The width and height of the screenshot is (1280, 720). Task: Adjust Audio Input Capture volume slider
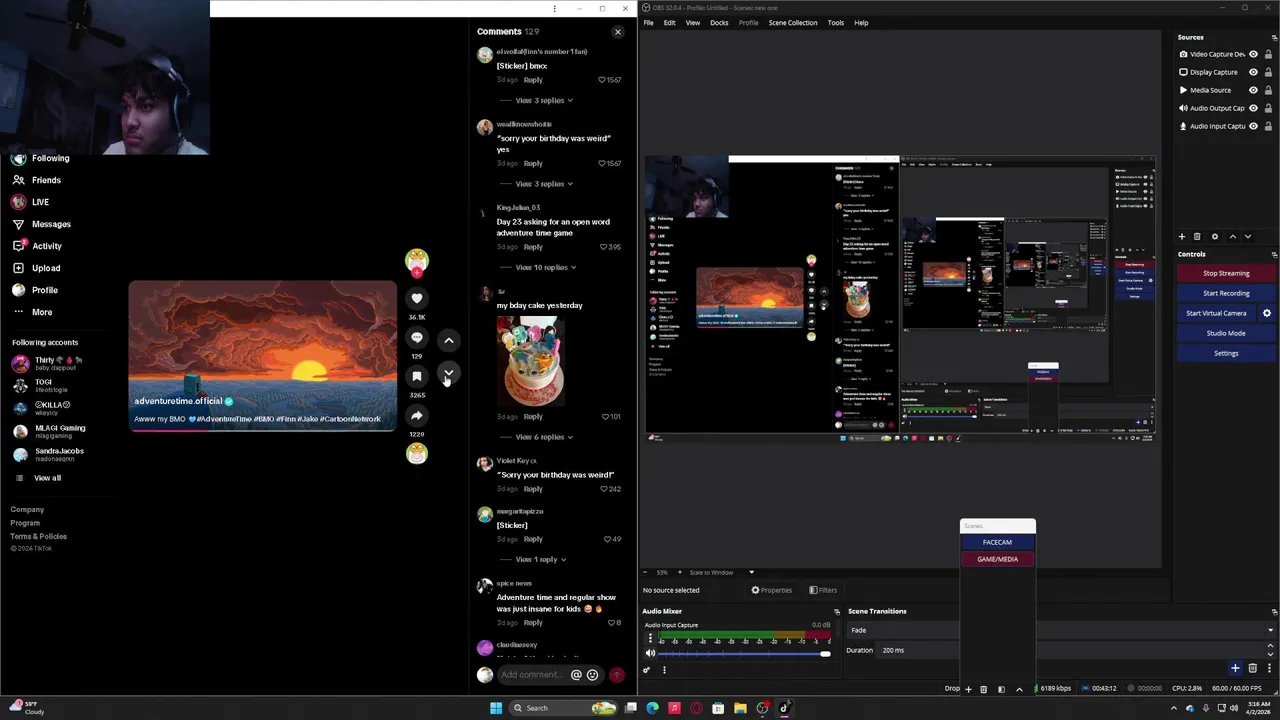click(x=743, y=654)
